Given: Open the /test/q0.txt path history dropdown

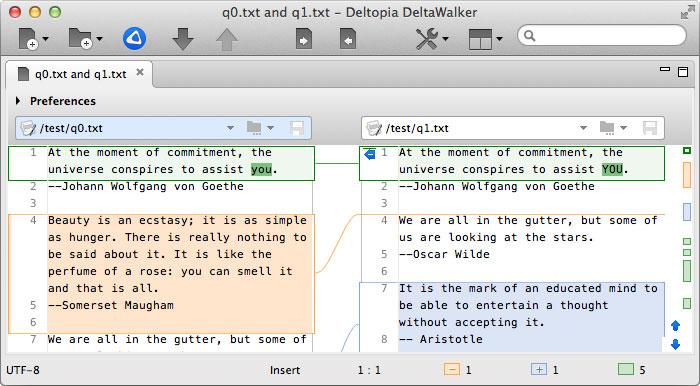Looking at the screenshot, I should 230,128.
